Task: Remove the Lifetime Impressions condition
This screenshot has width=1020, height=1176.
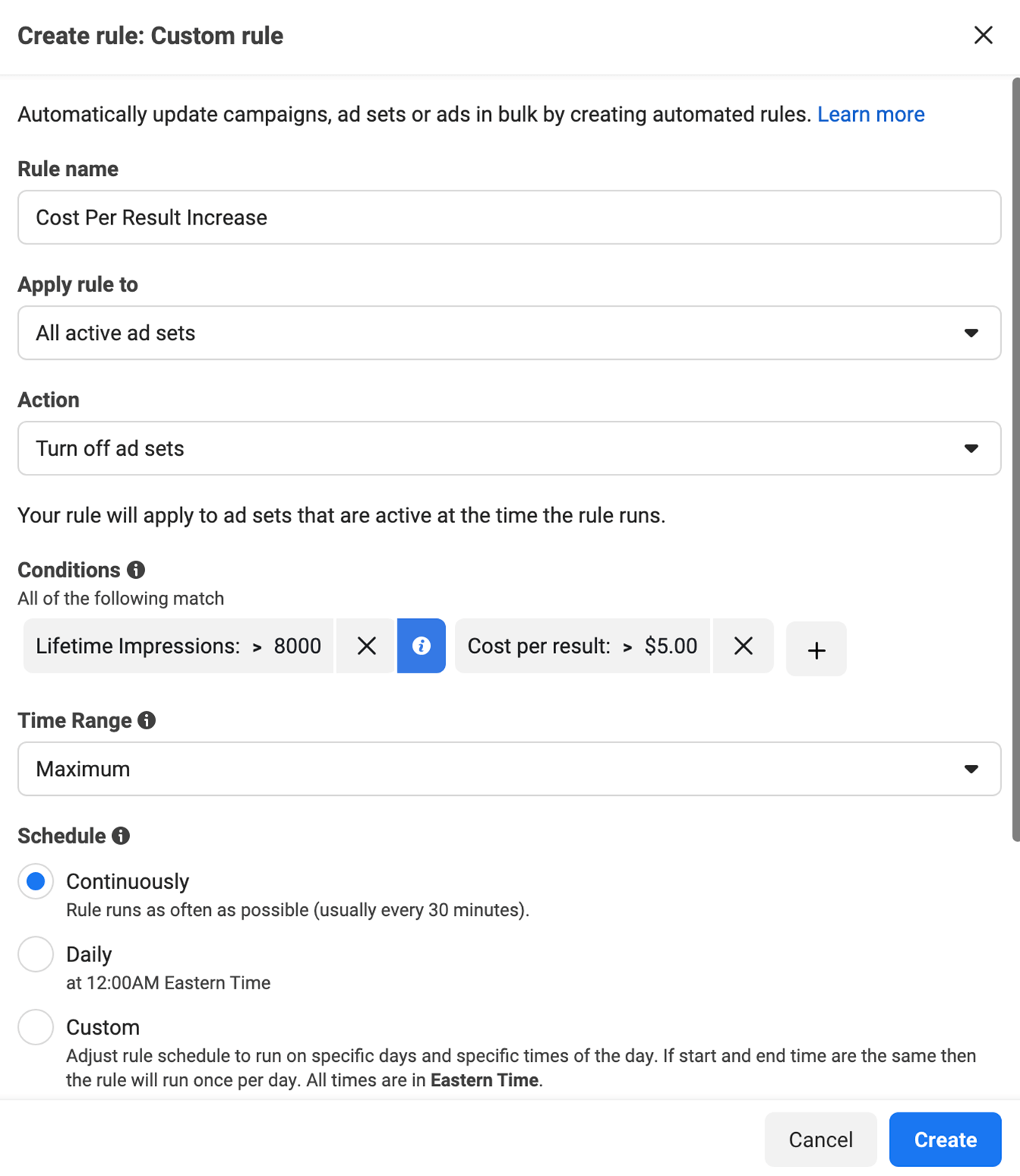Action: coord(366,646)
